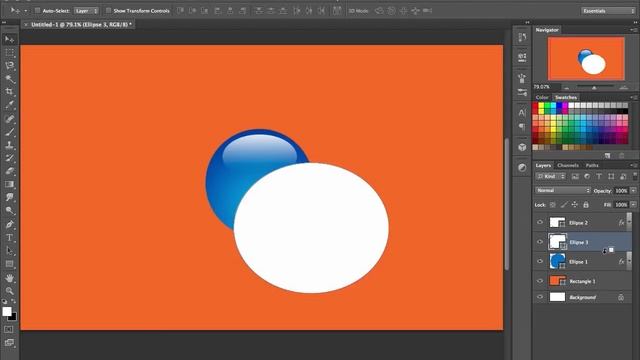Select the Ellipse 3 layer row
This screenshot has height=360, width=640.
tap(583, 242)
